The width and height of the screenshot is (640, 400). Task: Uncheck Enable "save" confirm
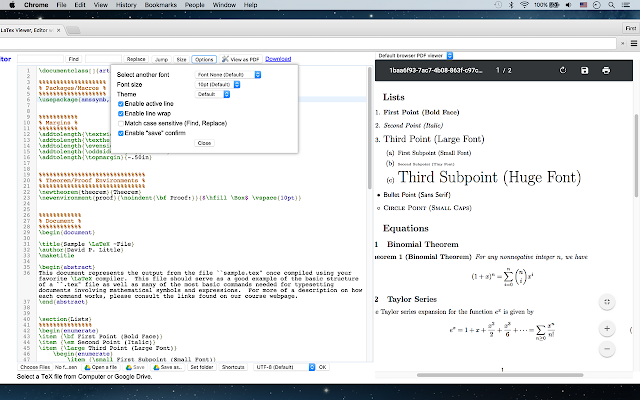pos(121,133)
